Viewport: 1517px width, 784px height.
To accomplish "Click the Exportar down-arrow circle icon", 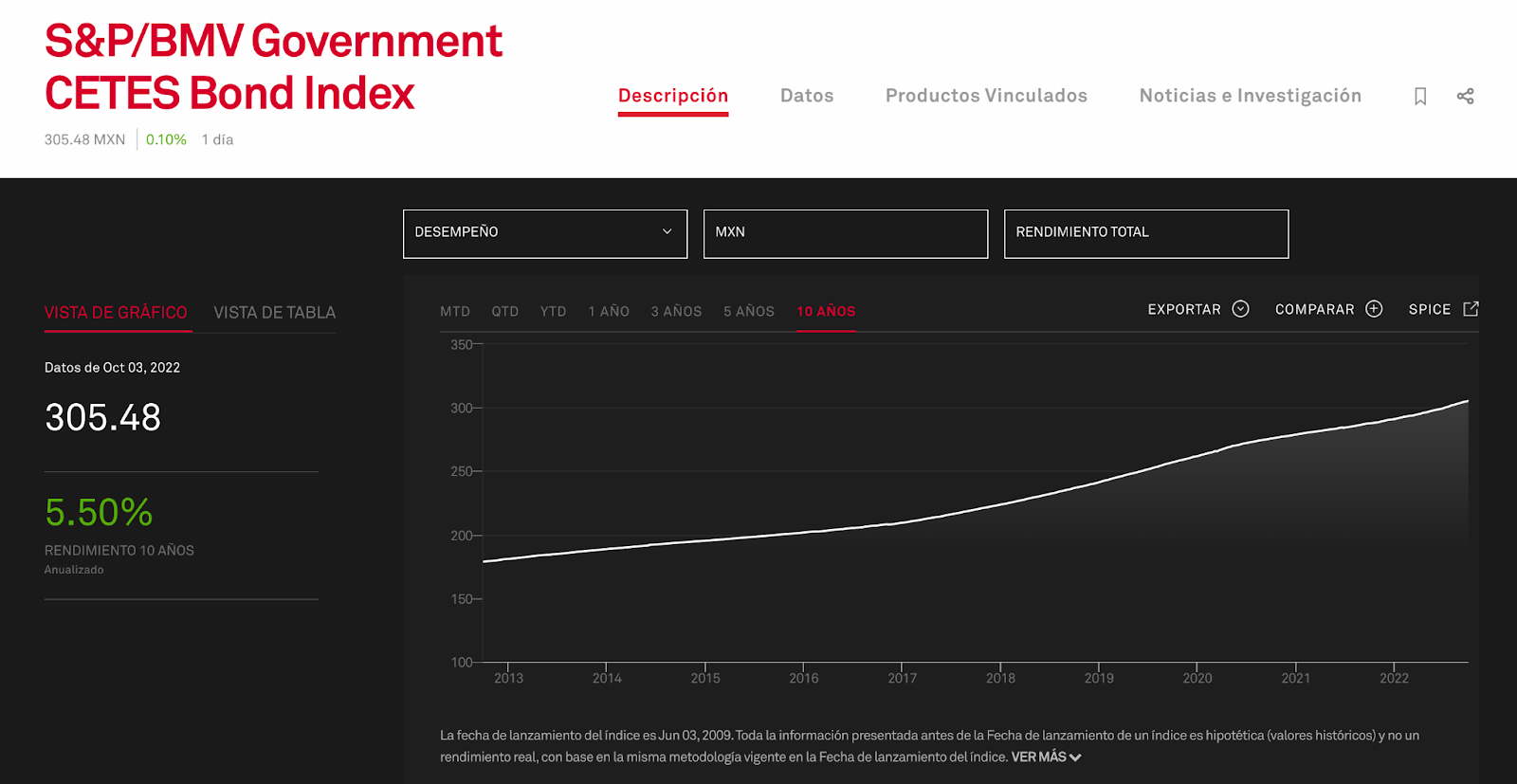I will [1240, 309].
